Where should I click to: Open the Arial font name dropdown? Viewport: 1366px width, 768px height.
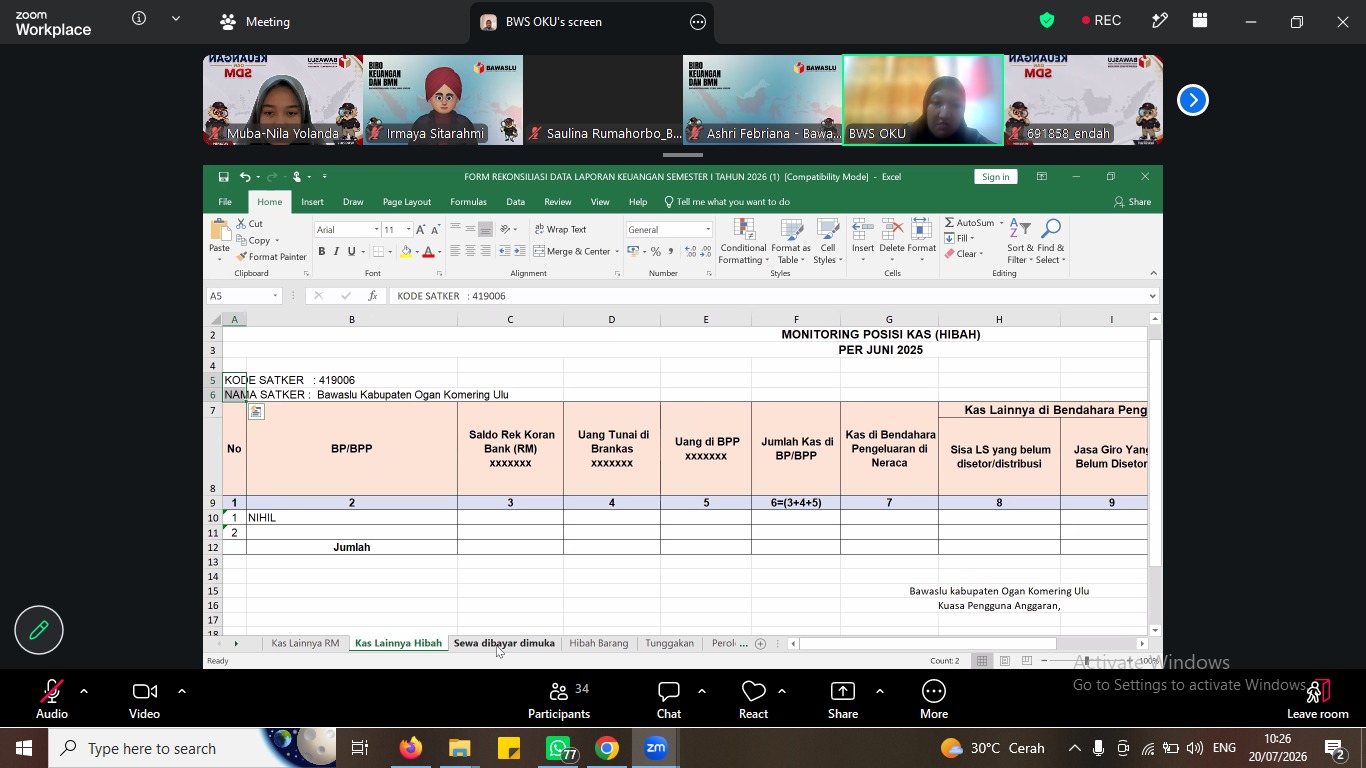(376, 230)
